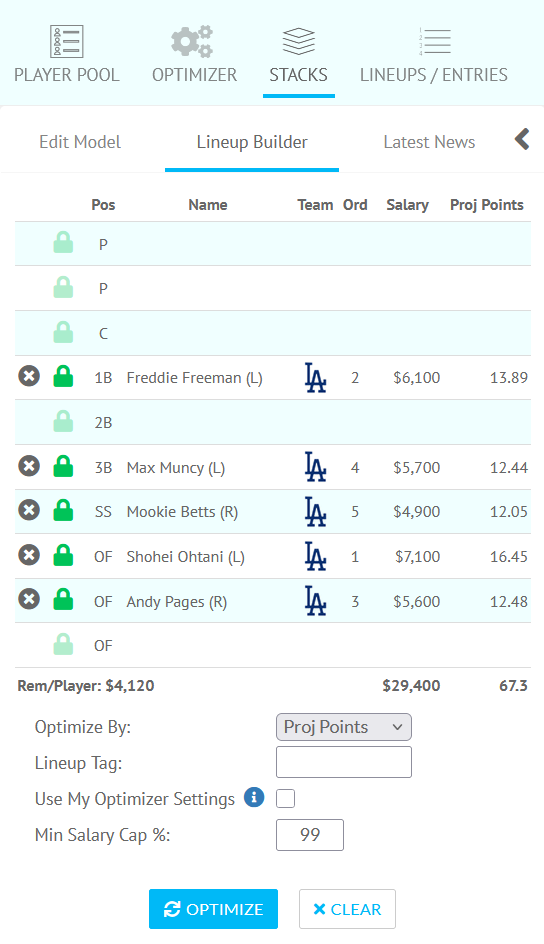Viewport: 544px width, 944px height.
Task: Click the blue Optimize button
Action: (x=214, y=909)
